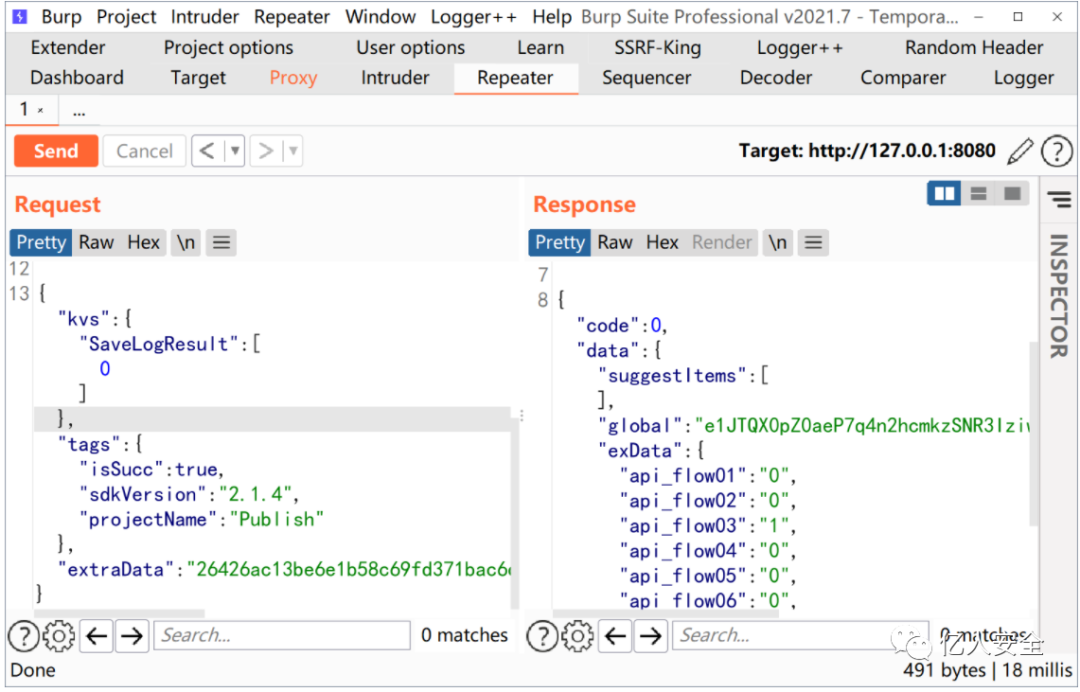Switch to the Random Header tab
The image size is (1080, 692).
974,48
